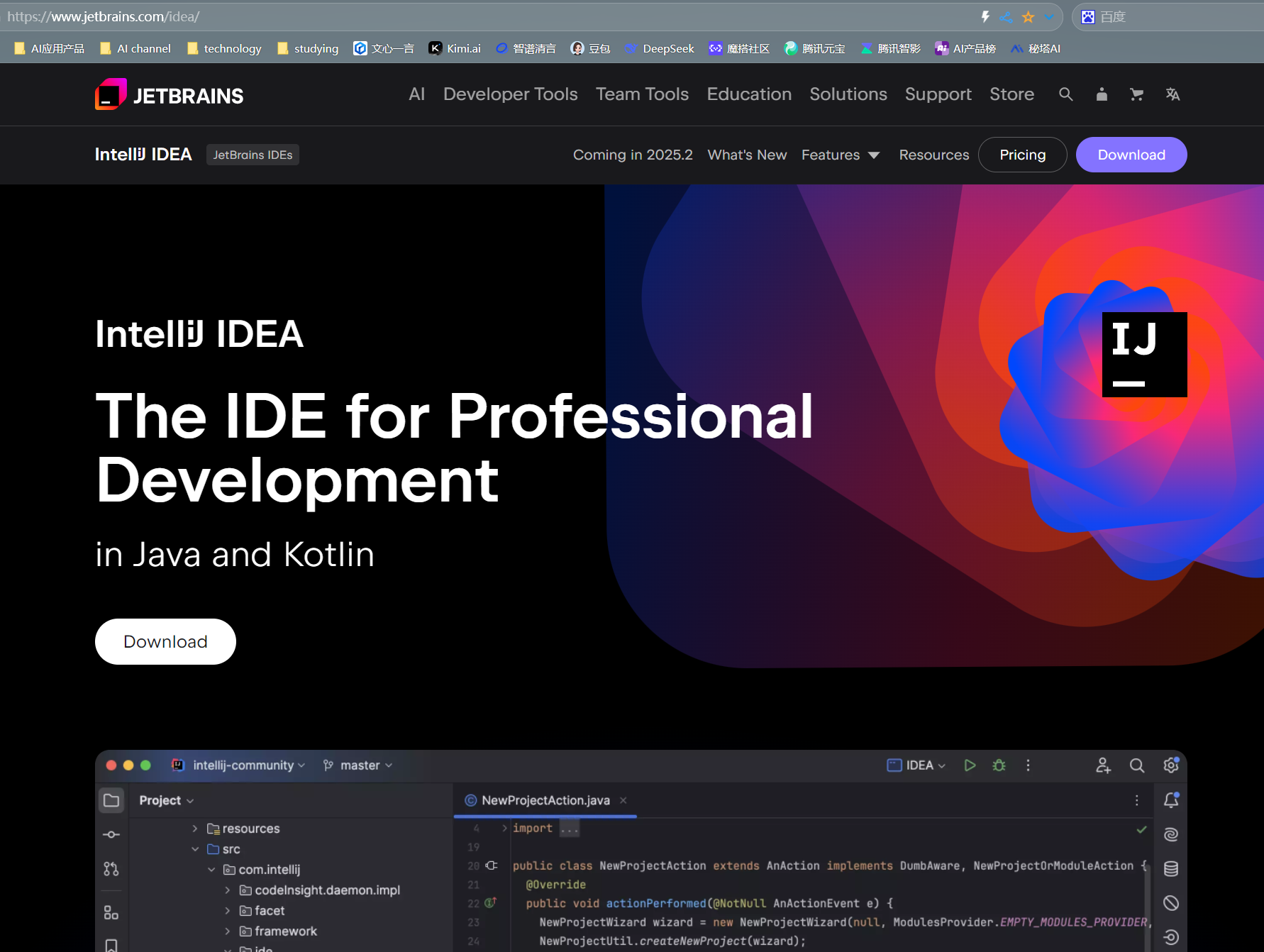
Task: Click the browser address bar URL
Action: pos(104,16)
